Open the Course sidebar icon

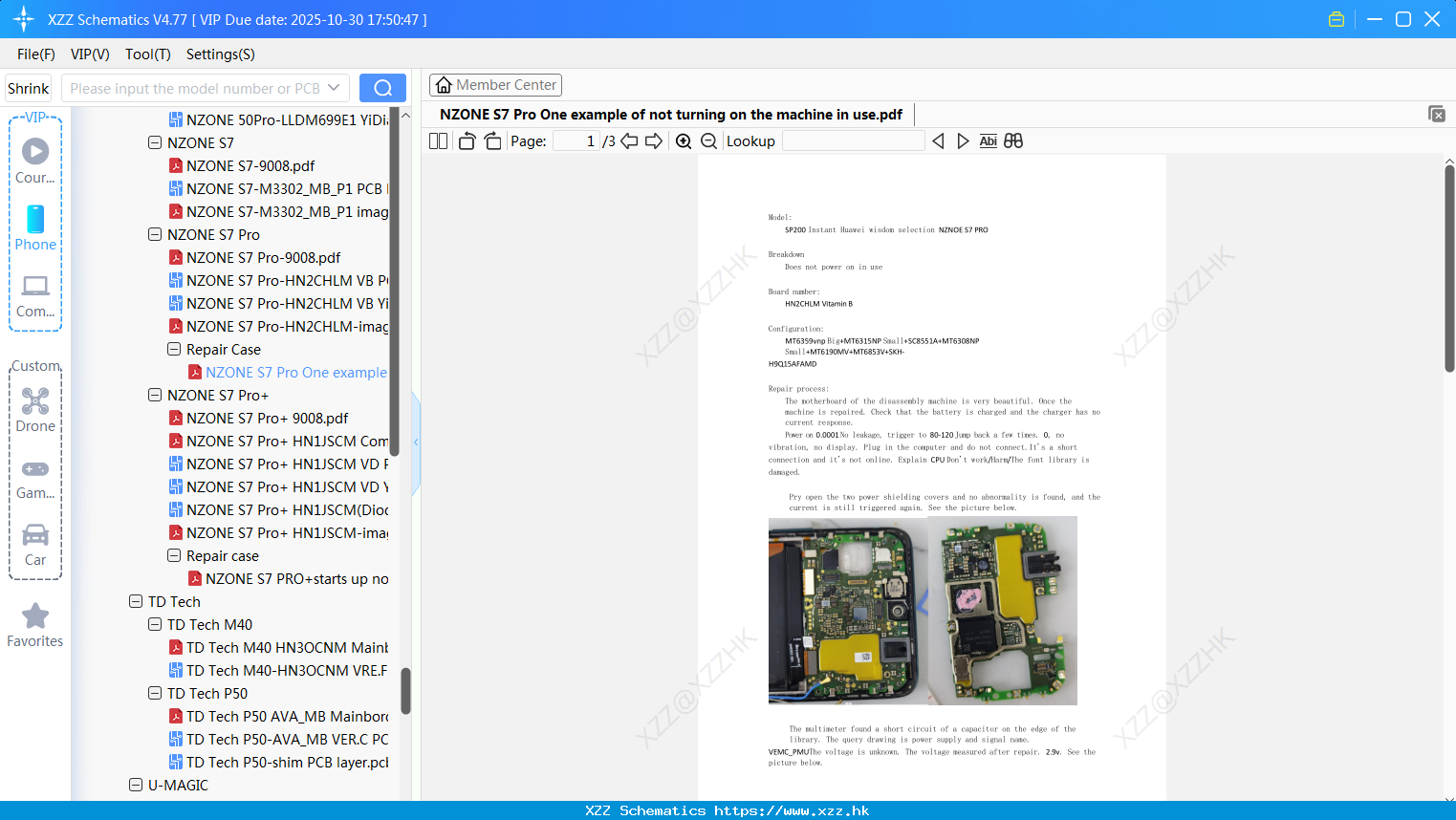click(35, 162)
